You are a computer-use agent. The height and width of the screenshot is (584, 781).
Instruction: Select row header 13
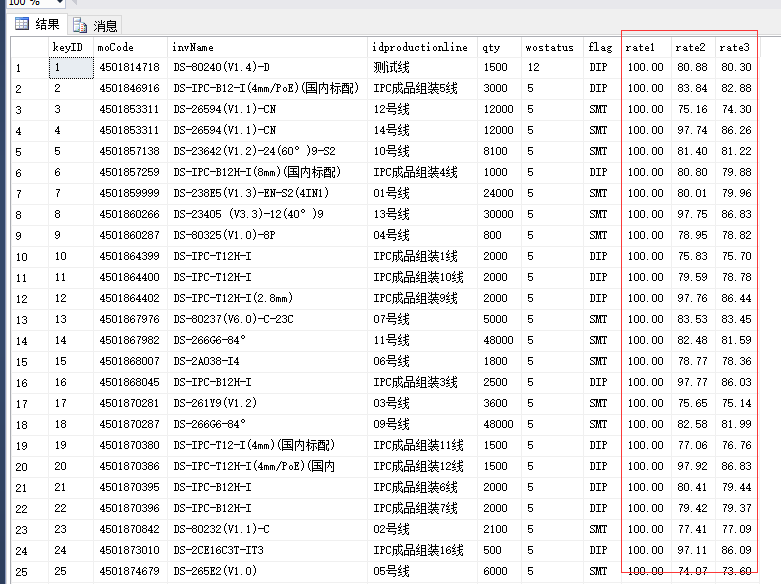[x=30, y=319]
